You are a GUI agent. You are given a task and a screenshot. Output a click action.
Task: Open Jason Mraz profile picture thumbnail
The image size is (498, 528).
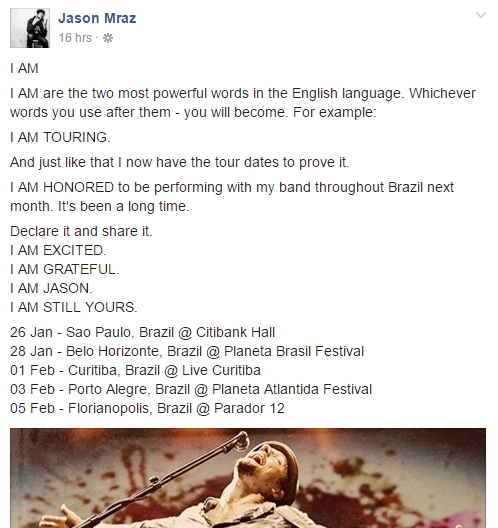tap(30, 28)
